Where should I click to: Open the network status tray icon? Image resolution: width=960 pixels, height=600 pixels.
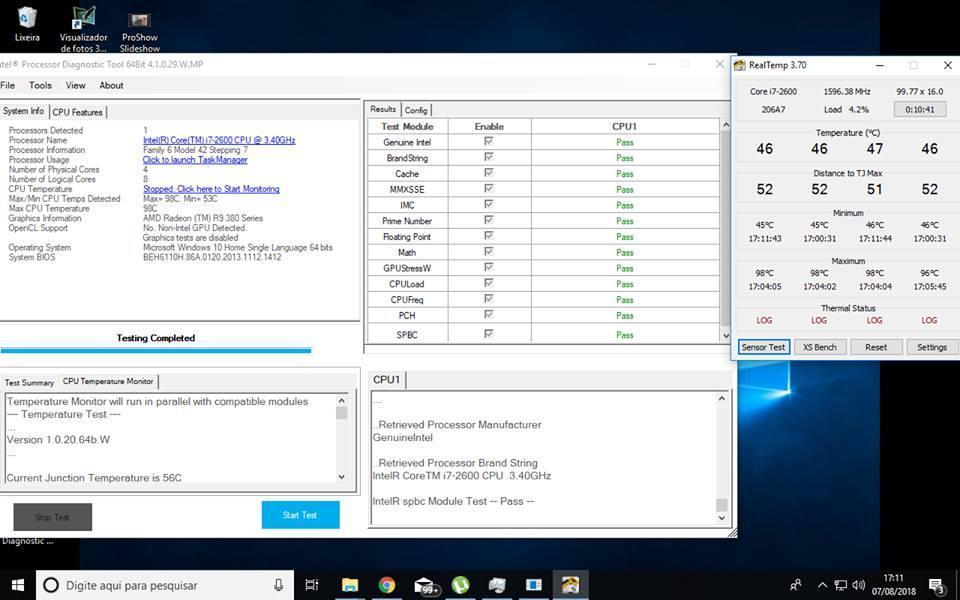pos(841,585)
